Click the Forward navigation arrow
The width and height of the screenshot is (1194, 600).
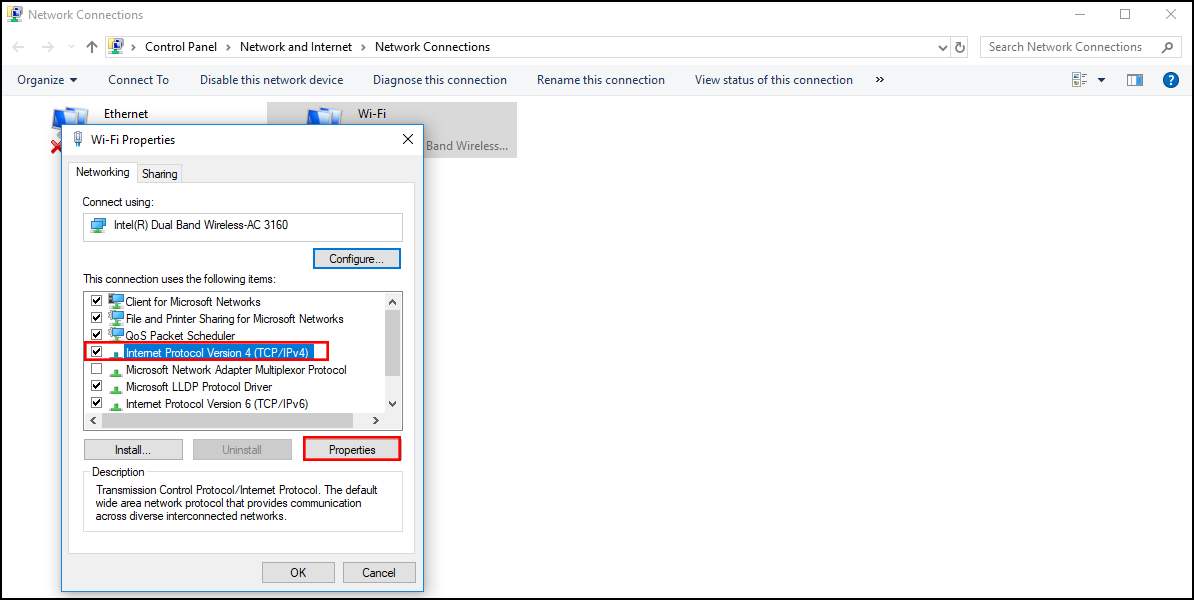pos(47,47)
